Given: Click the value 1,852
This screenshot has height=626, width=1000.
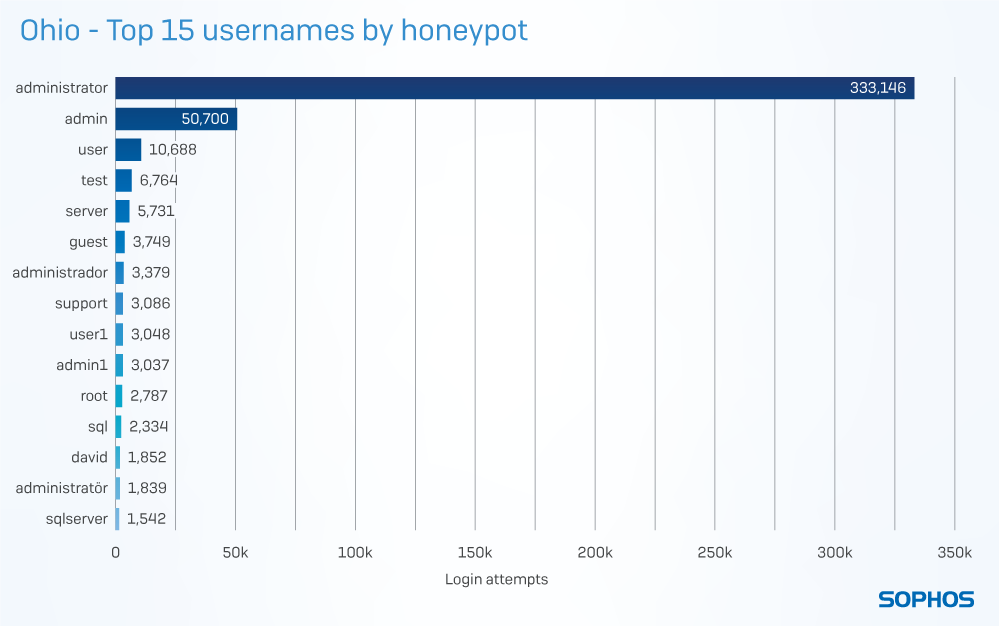Looking at the screenshot, I should 147,457.
